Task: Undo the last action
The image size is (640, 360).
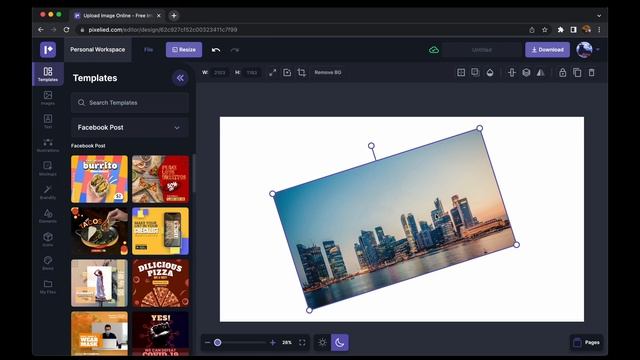Action: click(216, 50)
